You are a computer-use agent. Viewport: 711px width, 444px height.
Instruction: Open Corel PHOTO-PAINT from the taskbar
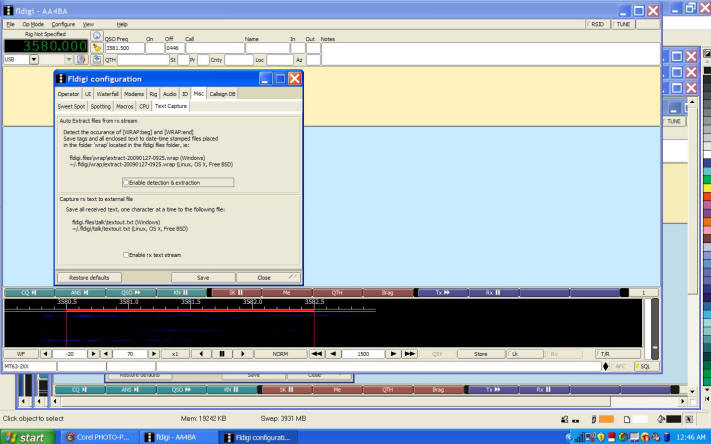coord(99,437)
